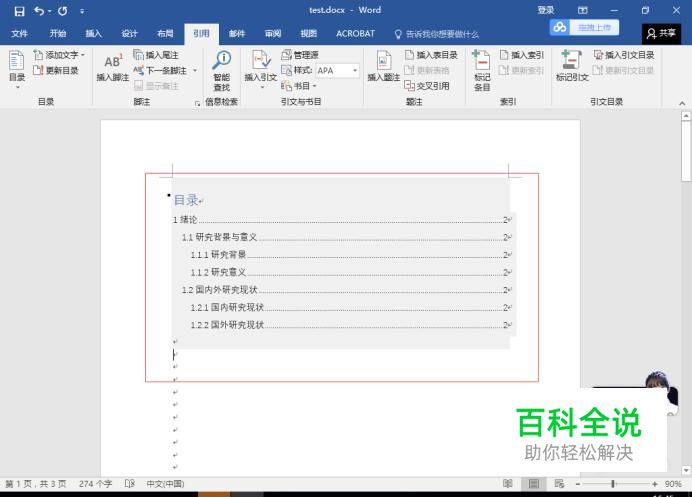
Task: Switch to the 布局 ribbon tab
Action: pyautogui.click(x=165, y=34)
